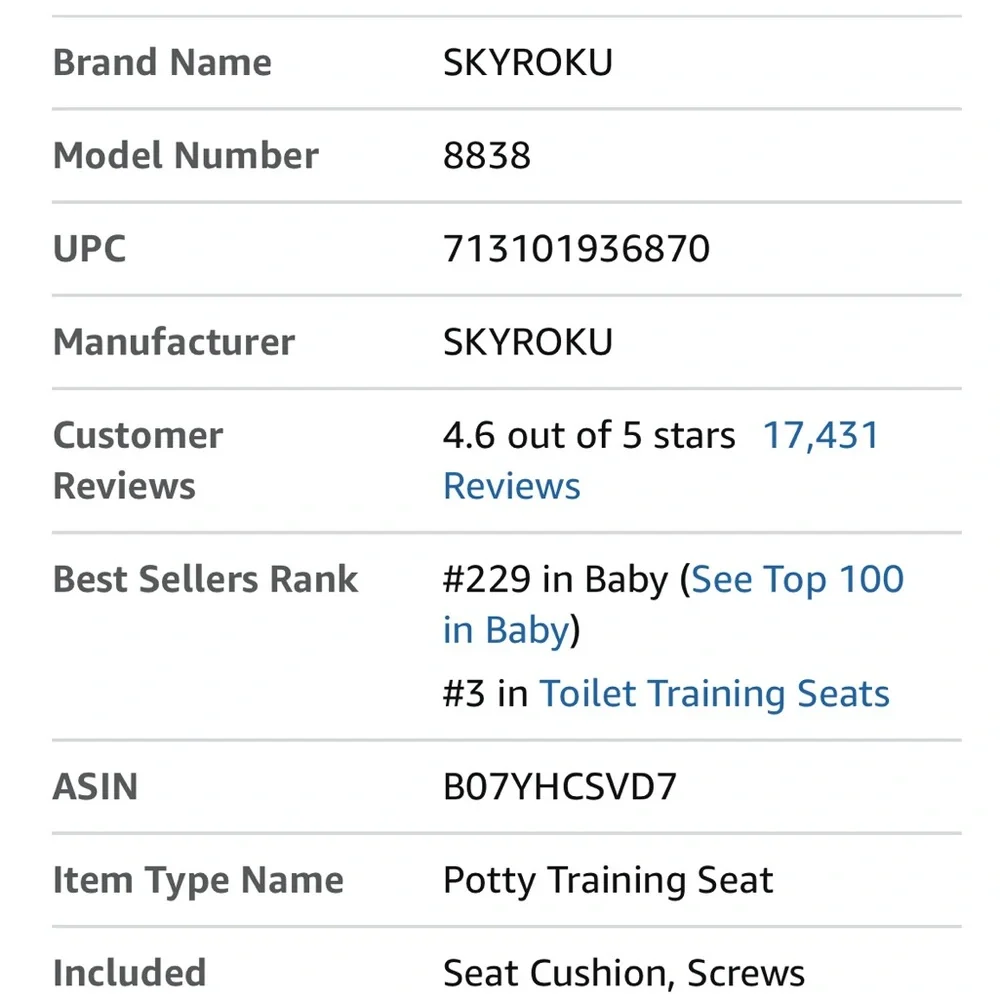Click the Potty Training Seat item type value

tap(608, 881)
